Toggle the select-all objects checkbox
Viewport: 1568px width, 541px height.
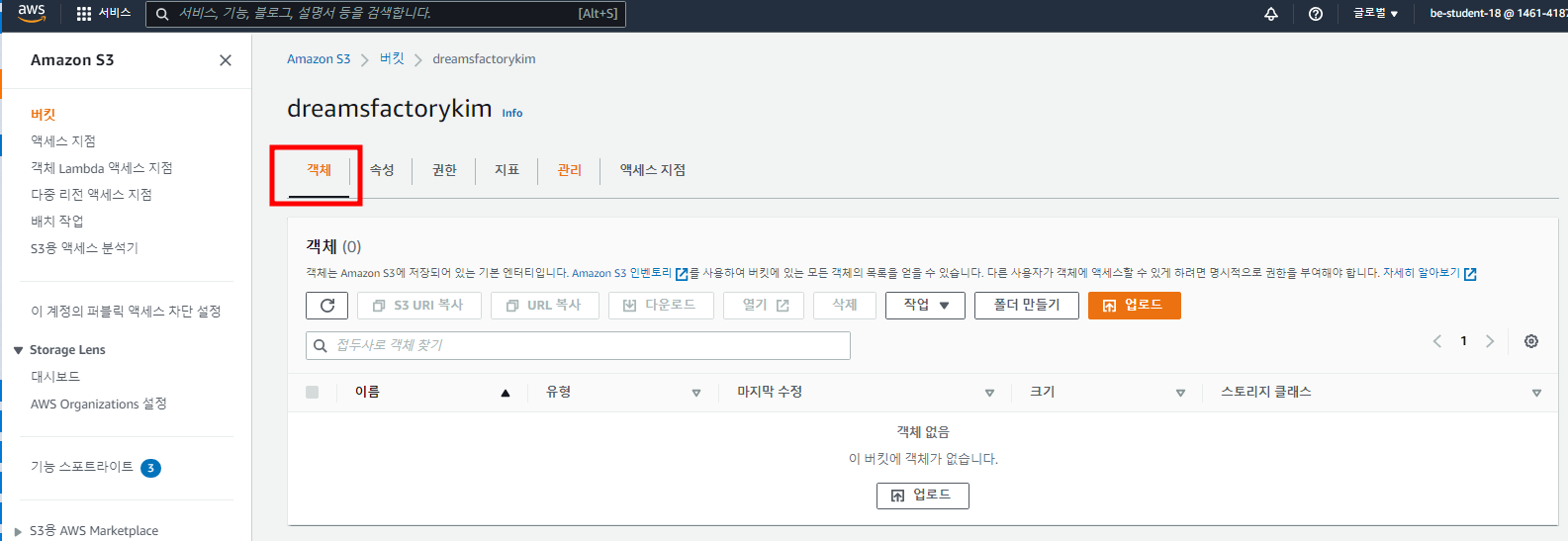point(313,393)
